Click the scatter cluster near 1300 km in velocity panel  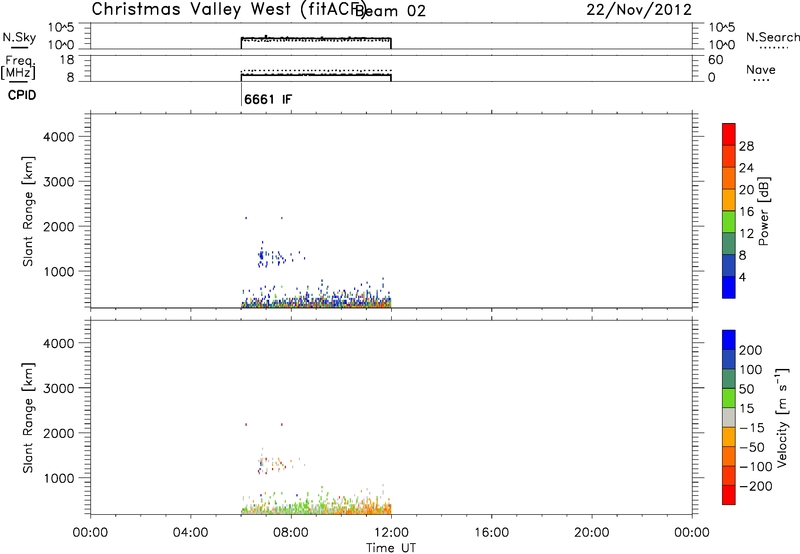coord(271,463)
